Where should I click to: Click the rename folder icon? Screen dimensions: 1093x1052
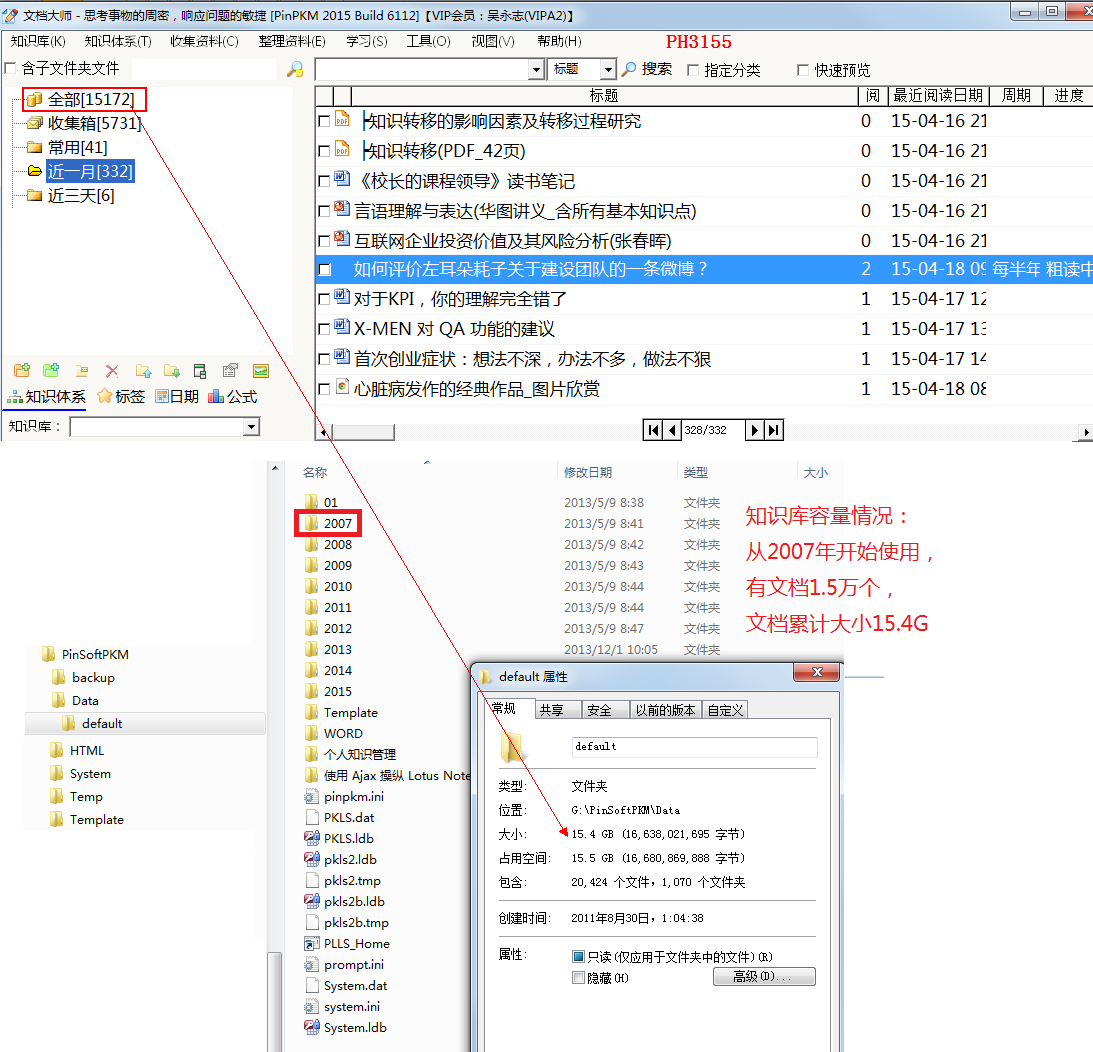[82, 371]
